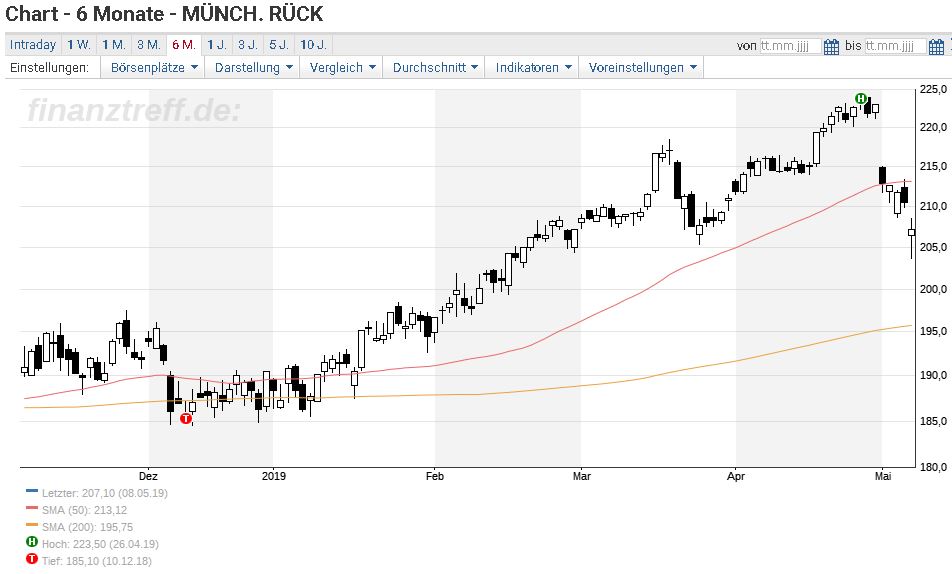The height and width of the screenshot is (574, 952).
Task: Click the 'Mai' x-axis month label
Action: [883, 476]
